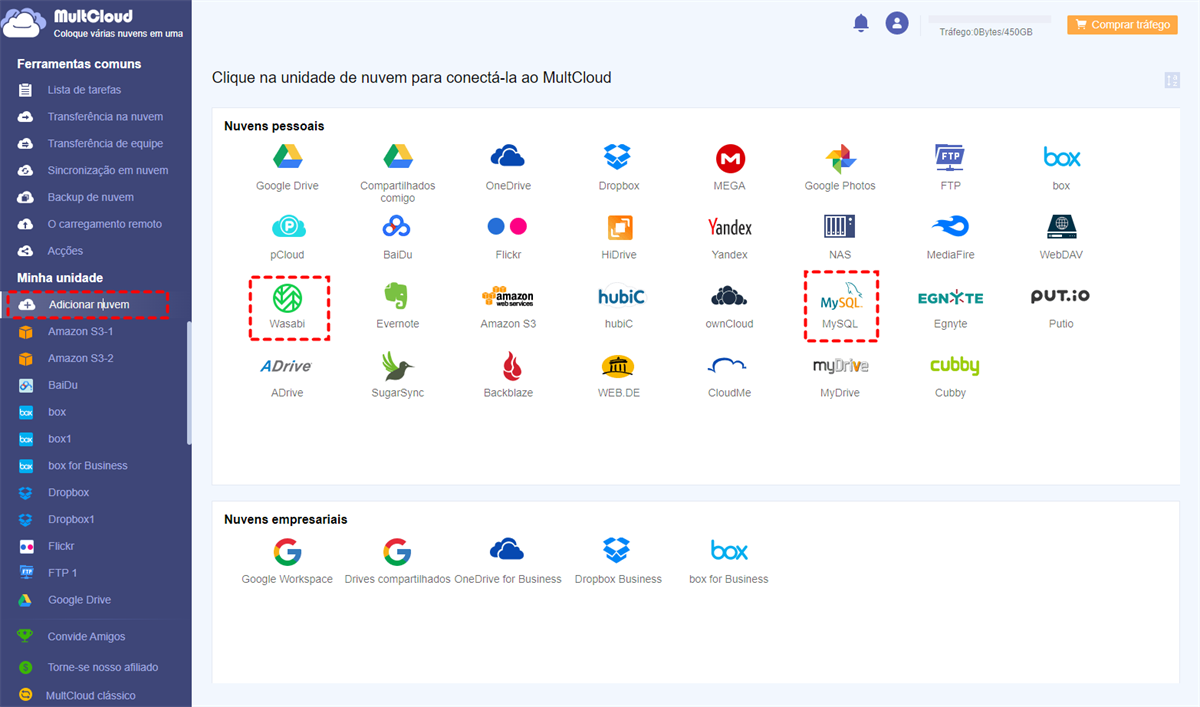Viewport: 1200px width, 707px height.
Task: Click the Convide Amigos link
Action: pos(86,636)
